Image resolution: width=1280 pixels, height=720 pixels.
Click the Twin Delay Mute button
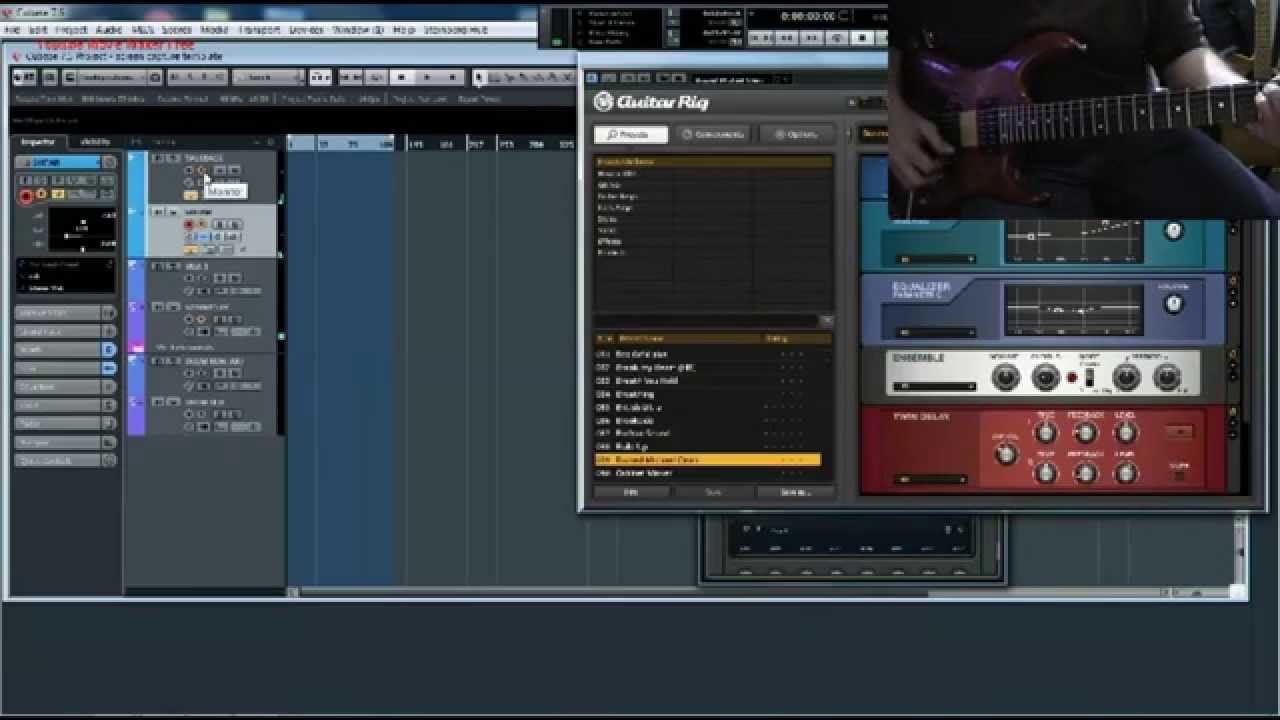coord(1180,474)
